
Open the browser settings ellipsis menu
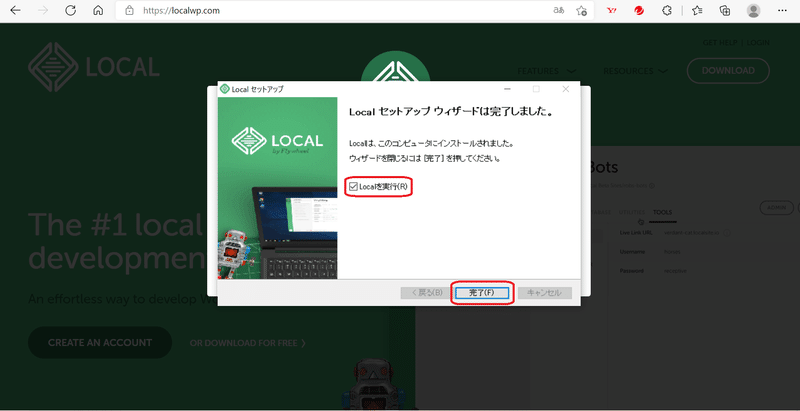[782, 10]
